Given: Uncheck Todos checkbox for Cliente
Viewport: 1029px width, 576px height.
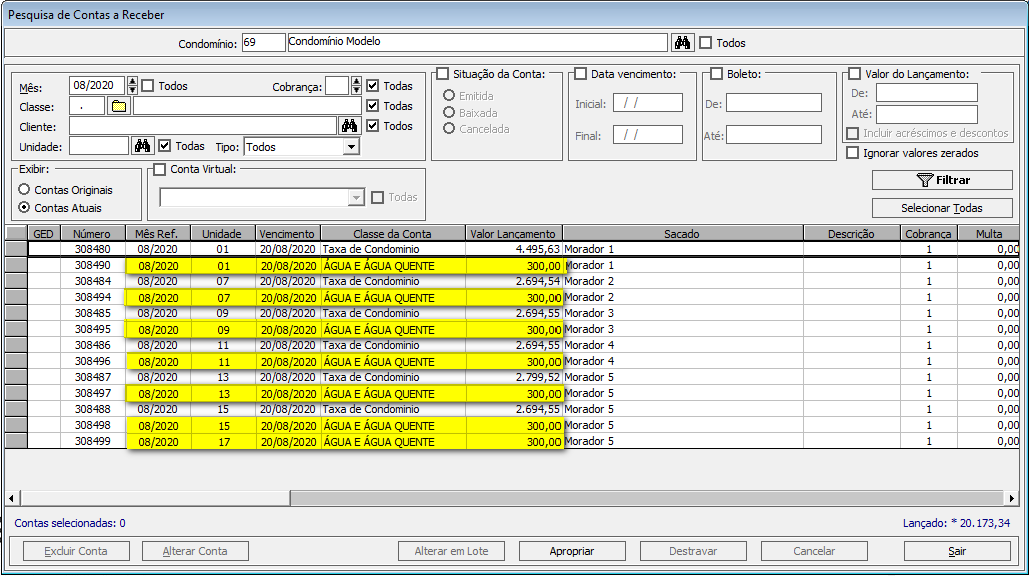Looking at the screenshot, I should click(x=373, y=125).
